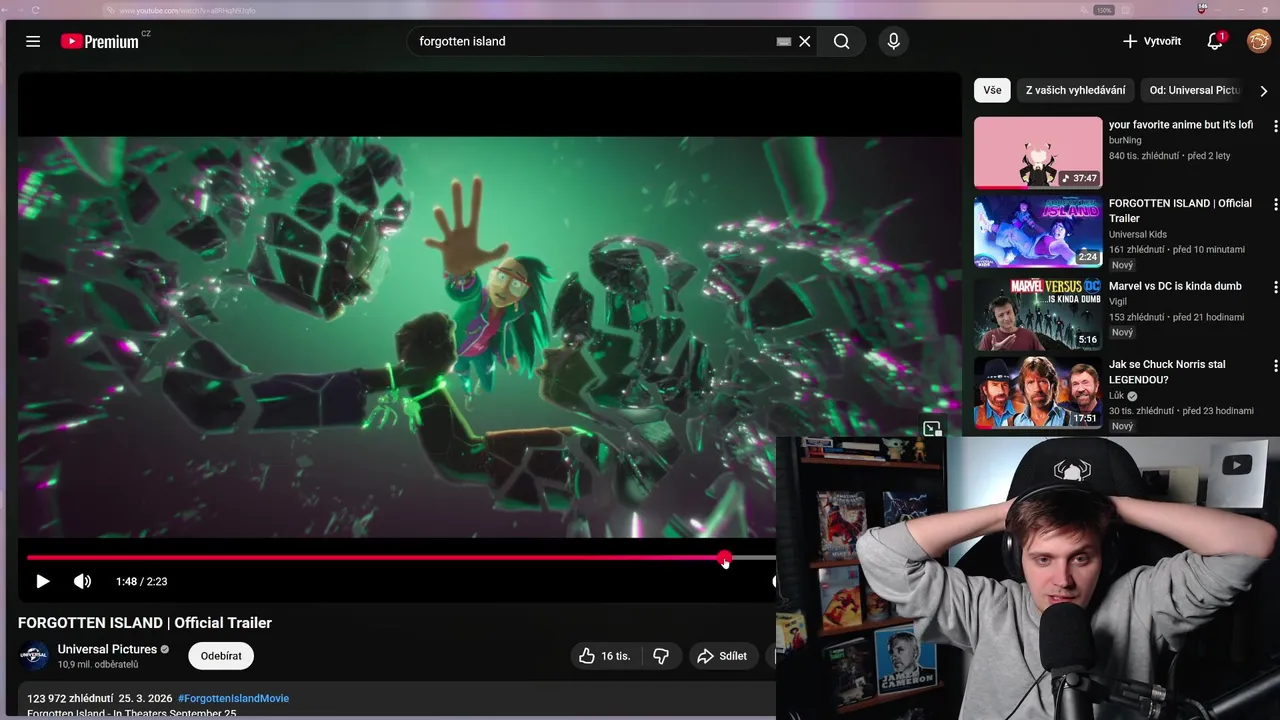Click the '10,9 mil. odběratelů' subscriber count
The image size is (1280, 720).
98,665
